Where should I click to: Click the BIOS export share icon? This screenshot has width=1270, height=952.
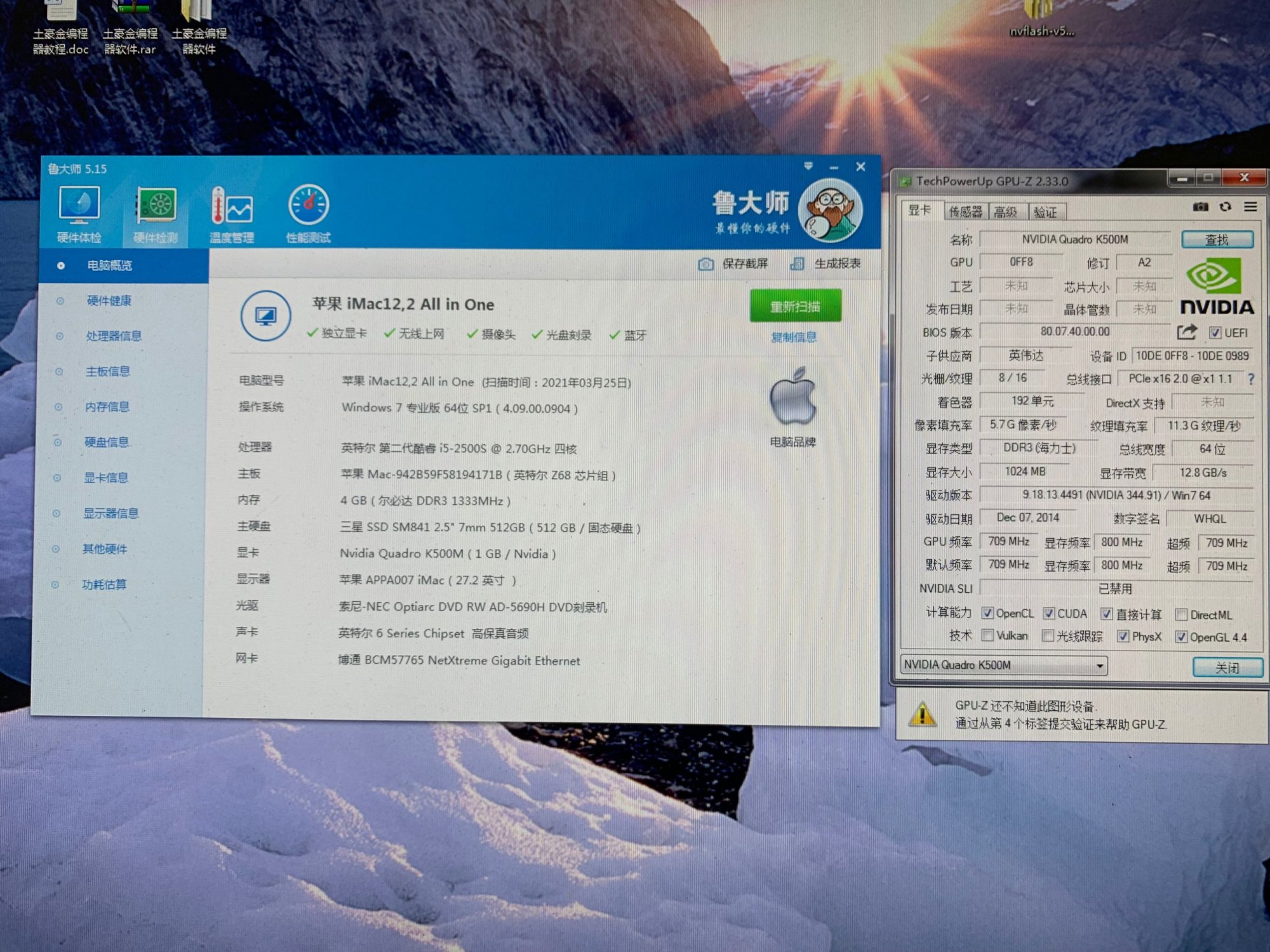coord(1186,332)
